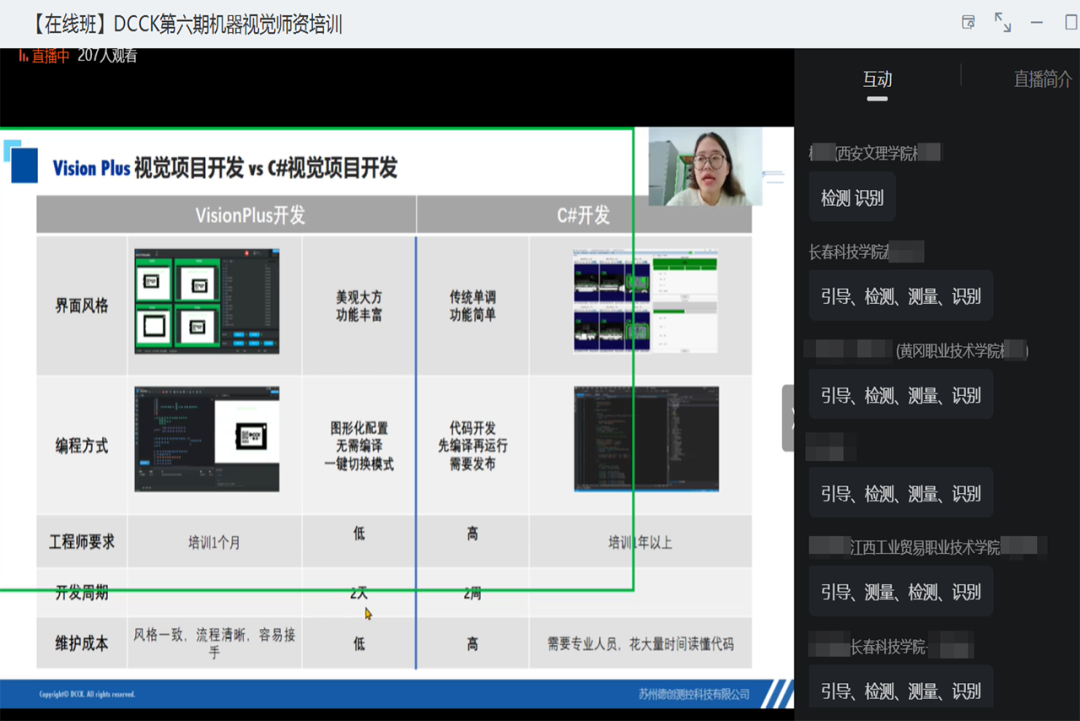Select the message under 黄冈职业技术学院
This screenshot has width=1080, height=721.
[x=901, y=395]
